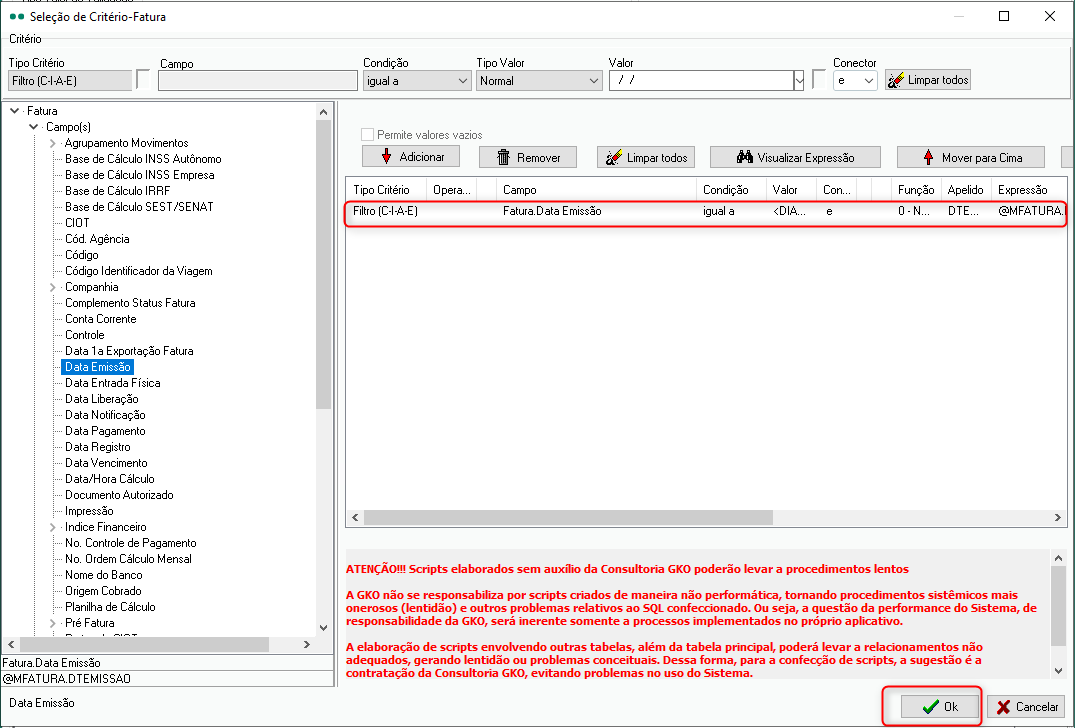Expand the Indice Financeiro tree node
The image size is (1075, 728).
[x=53, y=527]
